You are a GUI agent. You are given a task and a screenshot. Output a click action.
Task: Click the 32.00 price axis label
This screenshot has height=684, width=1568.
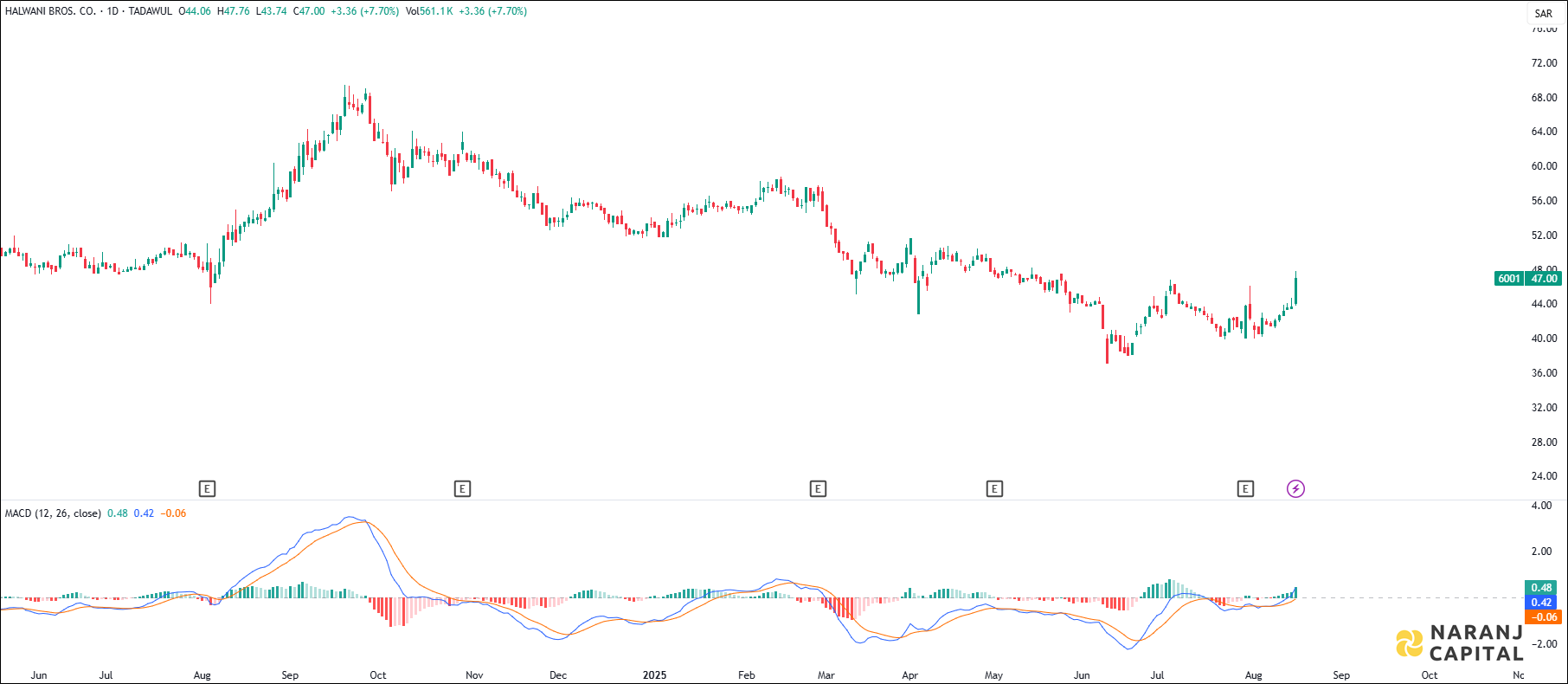coord(1544,408)
